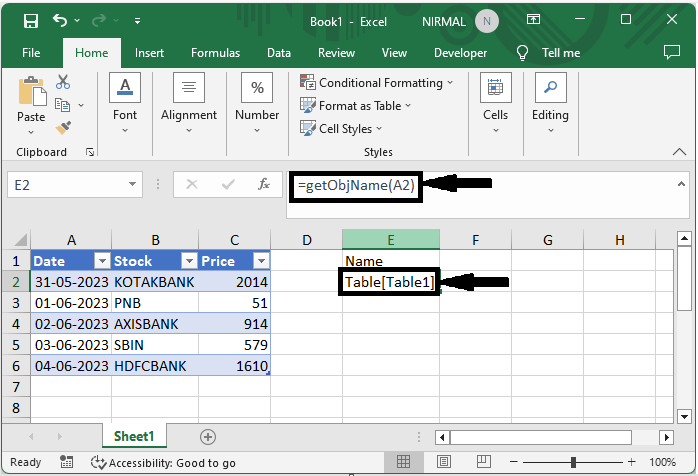Open Accessibility: Good to go checker
Viewport: 698px width, 476px height.
coord(163,463)
